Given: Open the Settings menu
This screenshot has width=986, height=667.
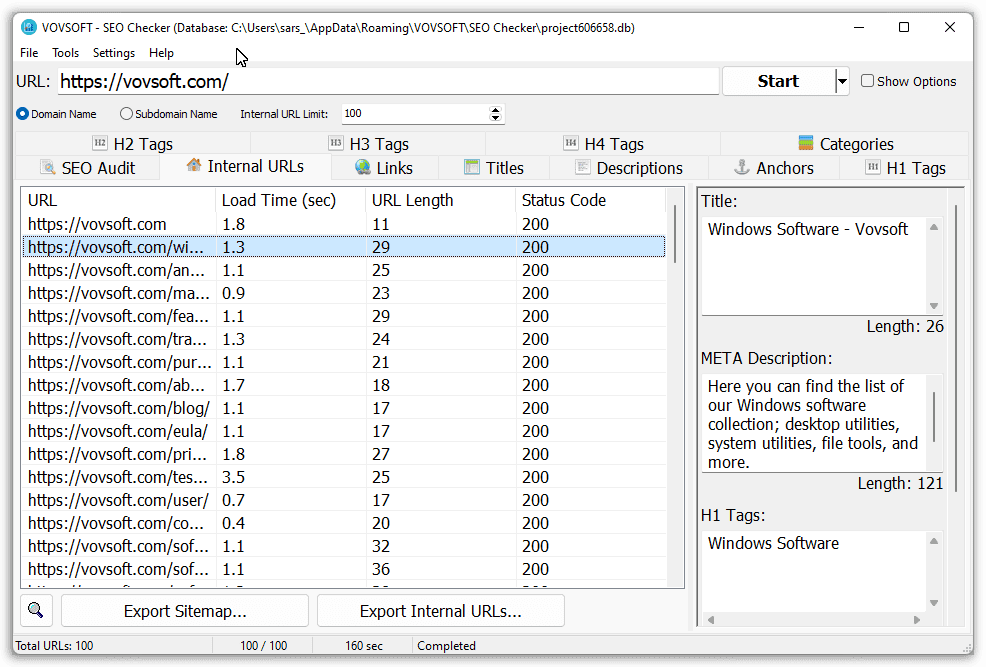Looking at the screenshot, I should pyautogui.click(x=114, y=53).
